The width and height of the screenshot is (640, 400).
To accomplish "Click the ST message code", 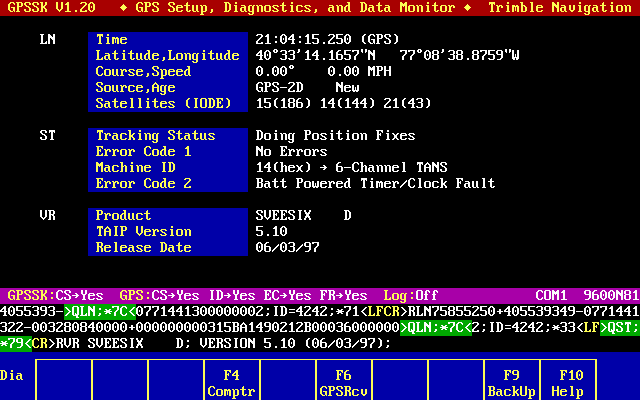I will 47,136.
